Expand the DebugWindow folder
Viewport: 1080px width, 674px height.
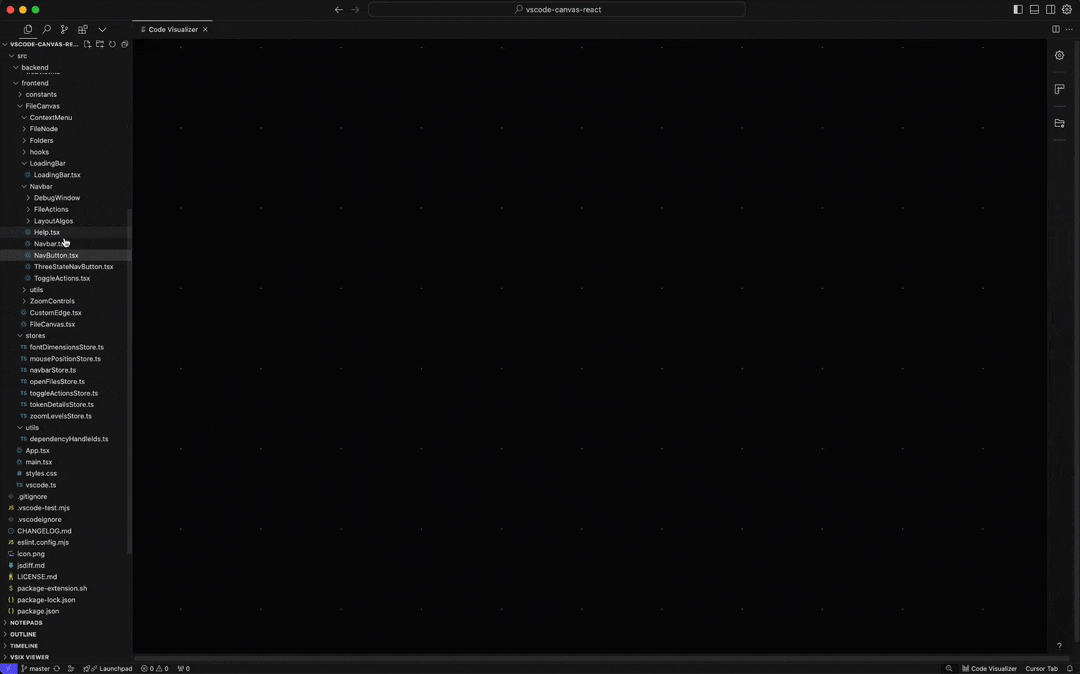56,198
